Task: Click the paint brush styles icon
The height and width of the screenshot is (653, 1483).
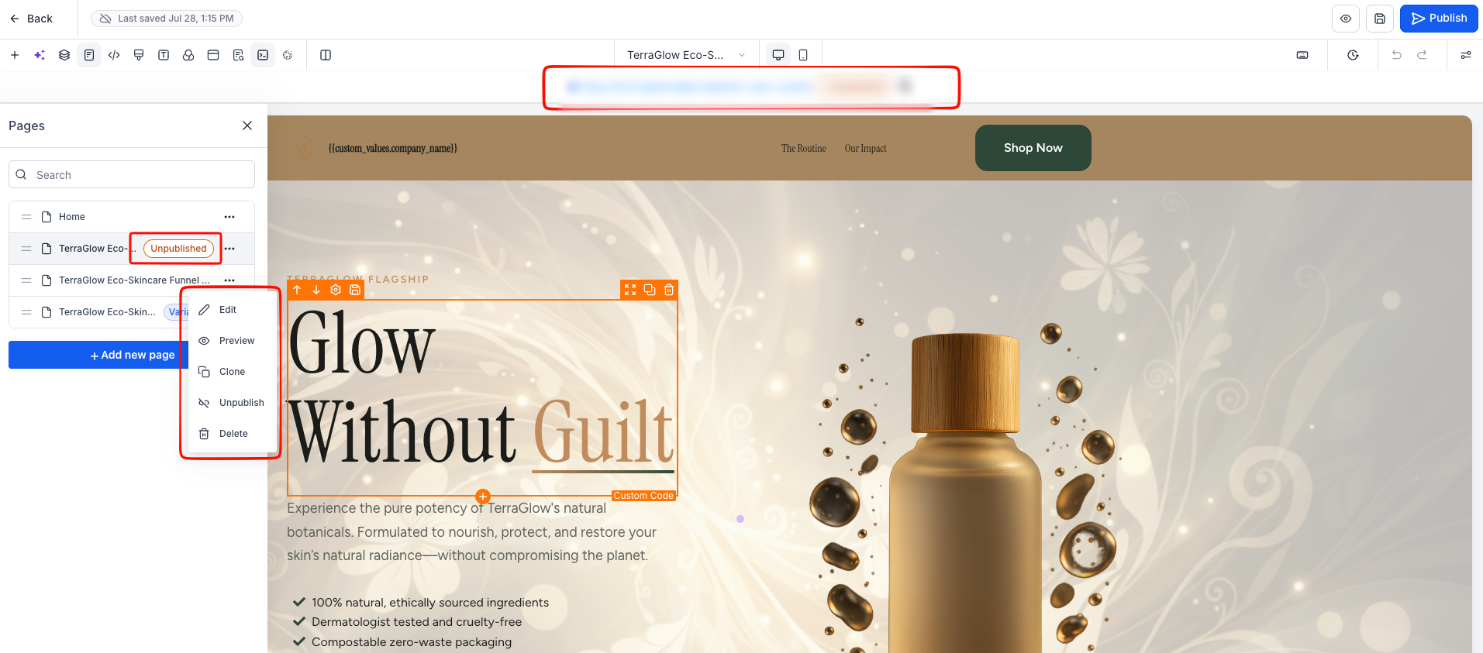Action: [139, 55]
